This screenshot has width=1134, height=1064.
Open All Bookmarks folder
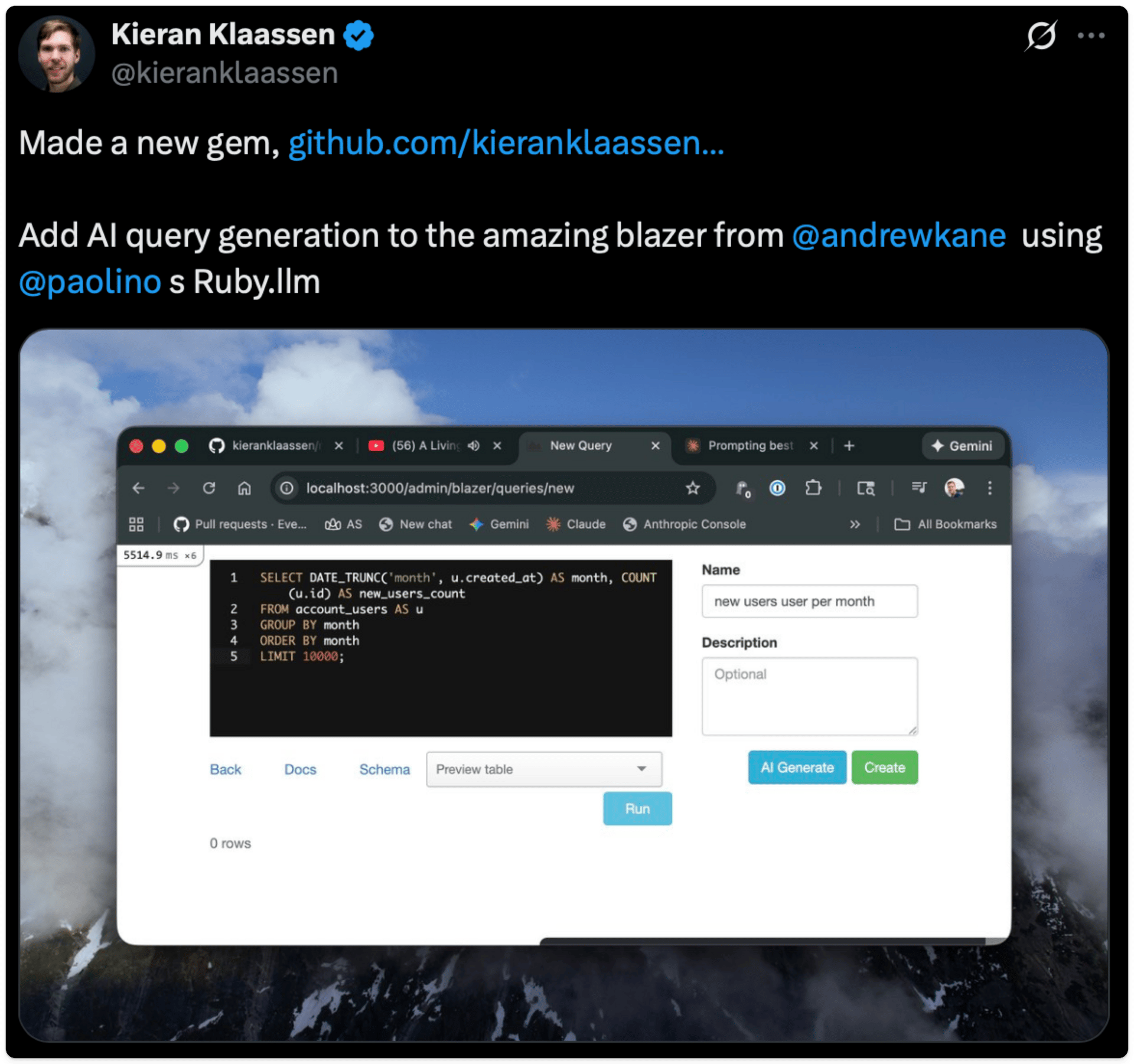[946, 524]
